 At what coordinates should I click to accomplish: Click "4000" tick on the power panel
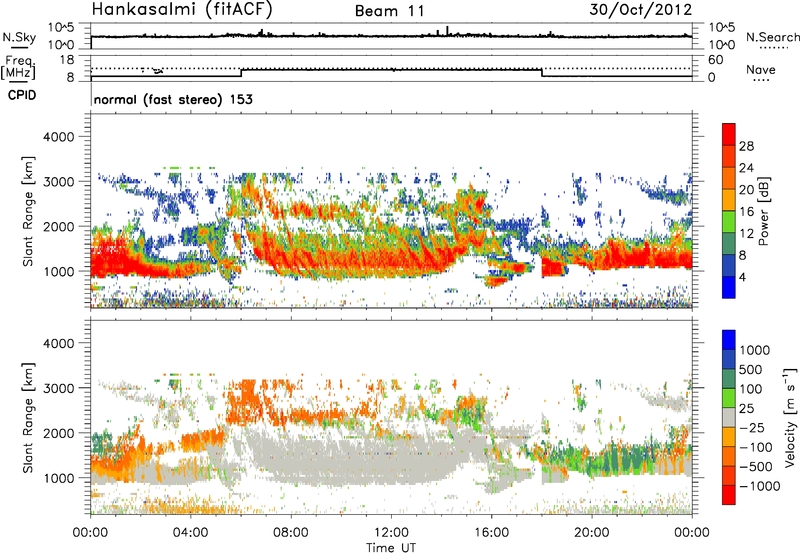[x=59, y=137]
